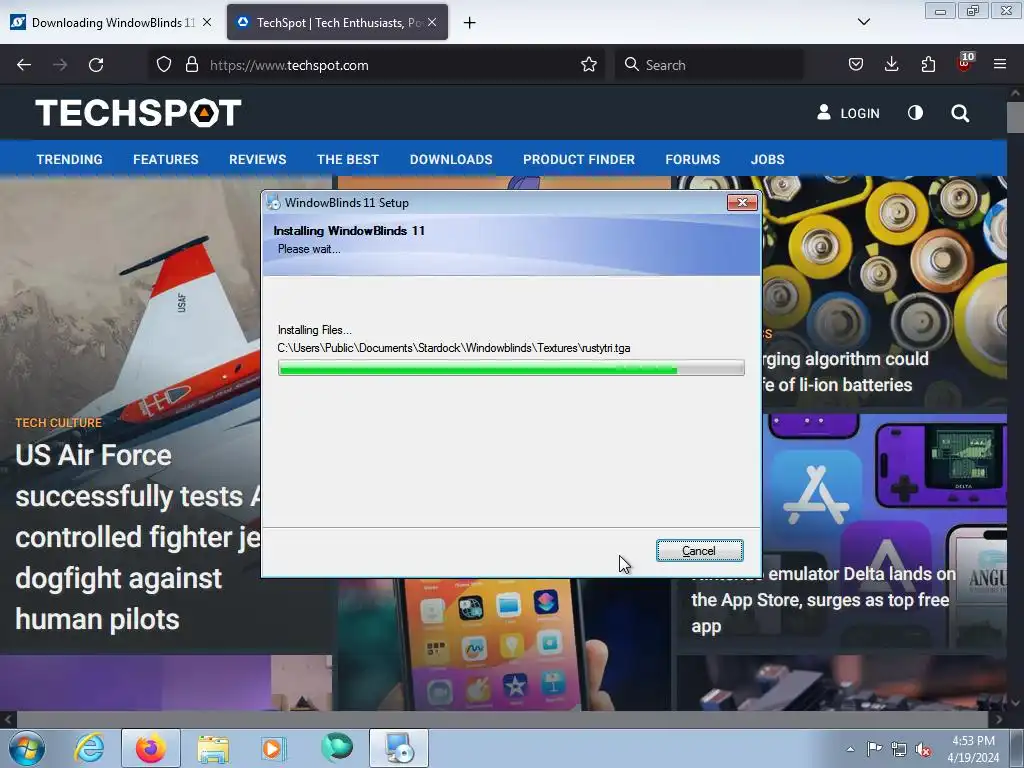Screen dimensions: 1024x768
Task: Click the TECH CULTURE category label
Action: pos(59,423)
